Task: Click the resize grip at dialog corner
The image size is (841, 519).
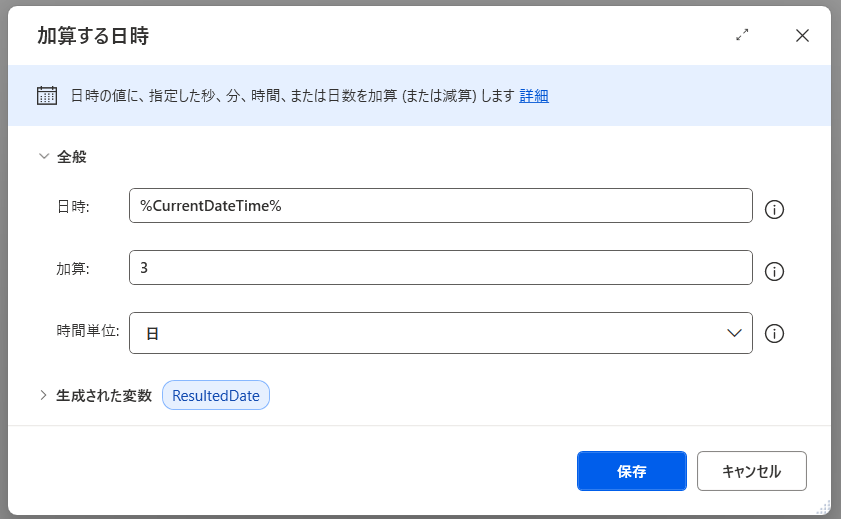Action: pos(824,506)
